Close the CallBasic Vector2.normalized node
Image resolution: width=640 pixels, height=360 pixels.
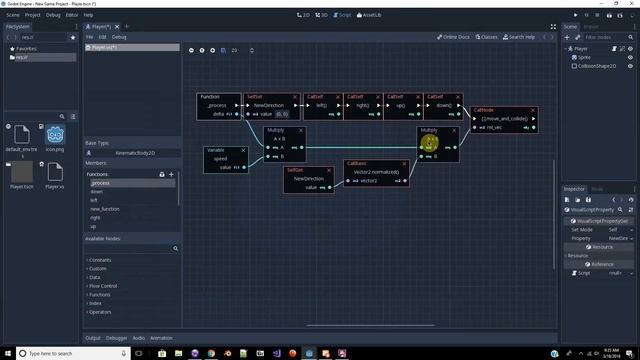(404, 164)
